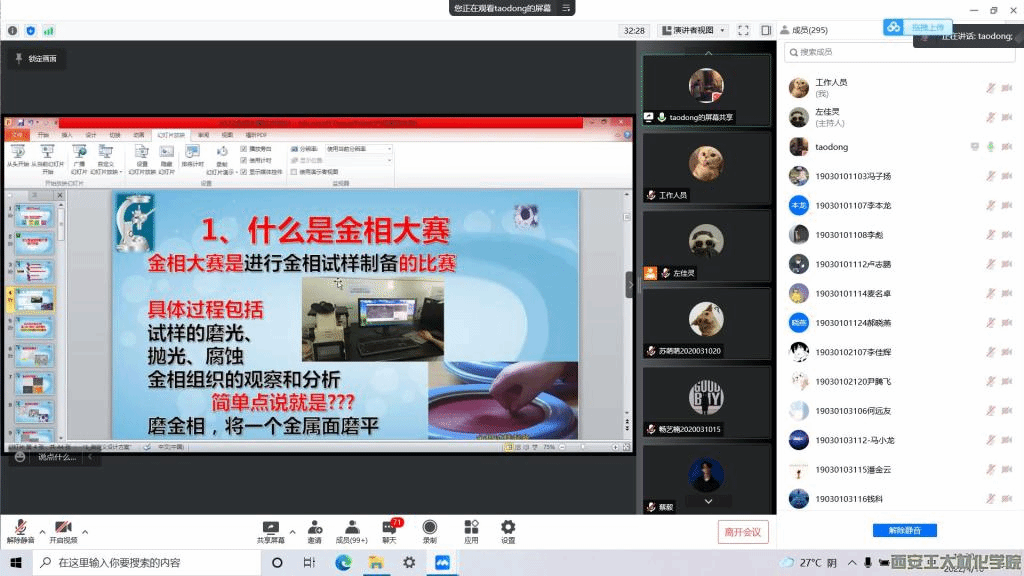The width and height of the screenshot is (1024, 576).
Task: Start Recording (录制) from toolbar
Action: click(429, 531)
